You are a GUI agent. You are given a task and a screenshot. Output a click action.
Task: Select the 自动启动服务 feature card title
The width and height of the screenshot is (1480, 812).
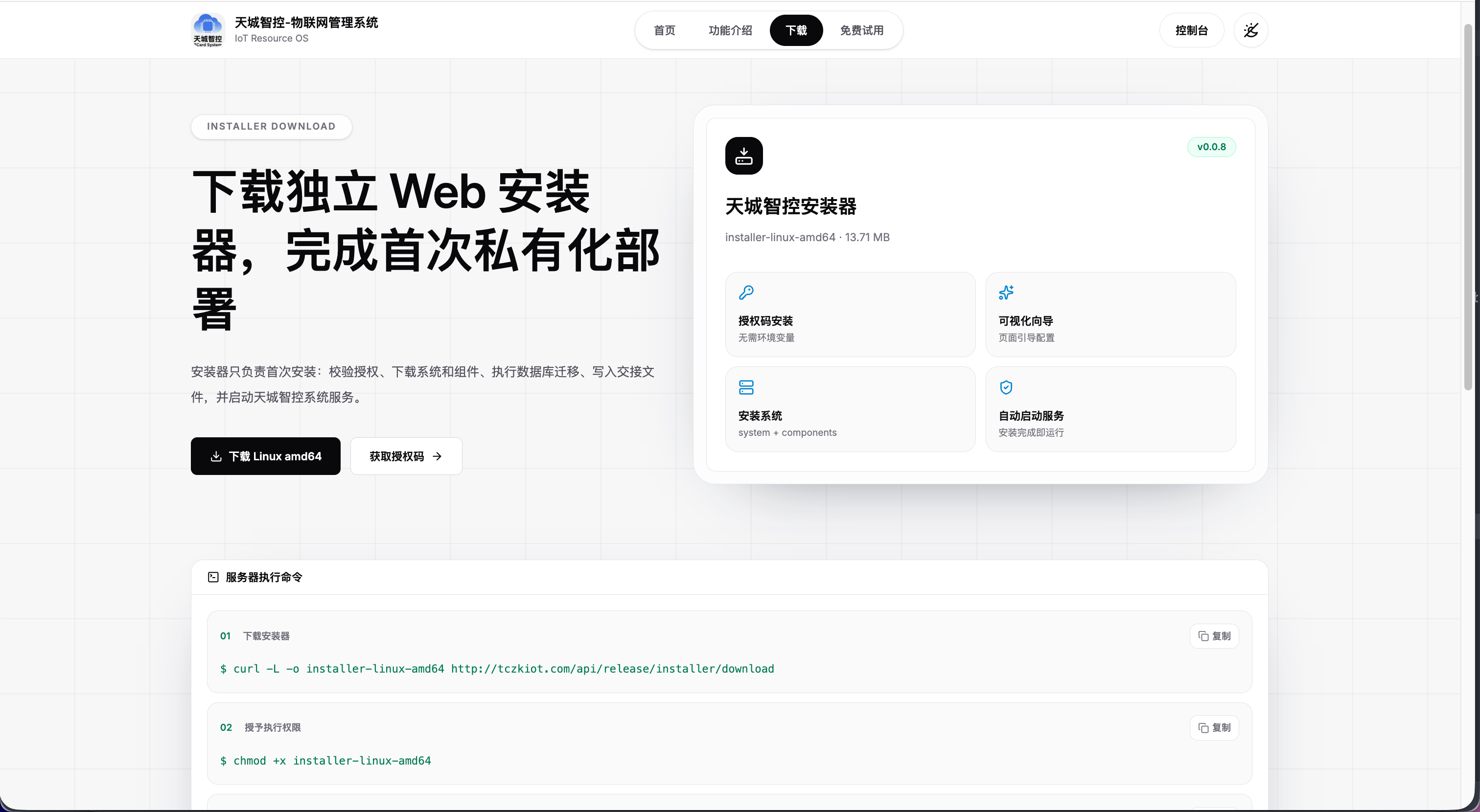tap(1031, 416)
